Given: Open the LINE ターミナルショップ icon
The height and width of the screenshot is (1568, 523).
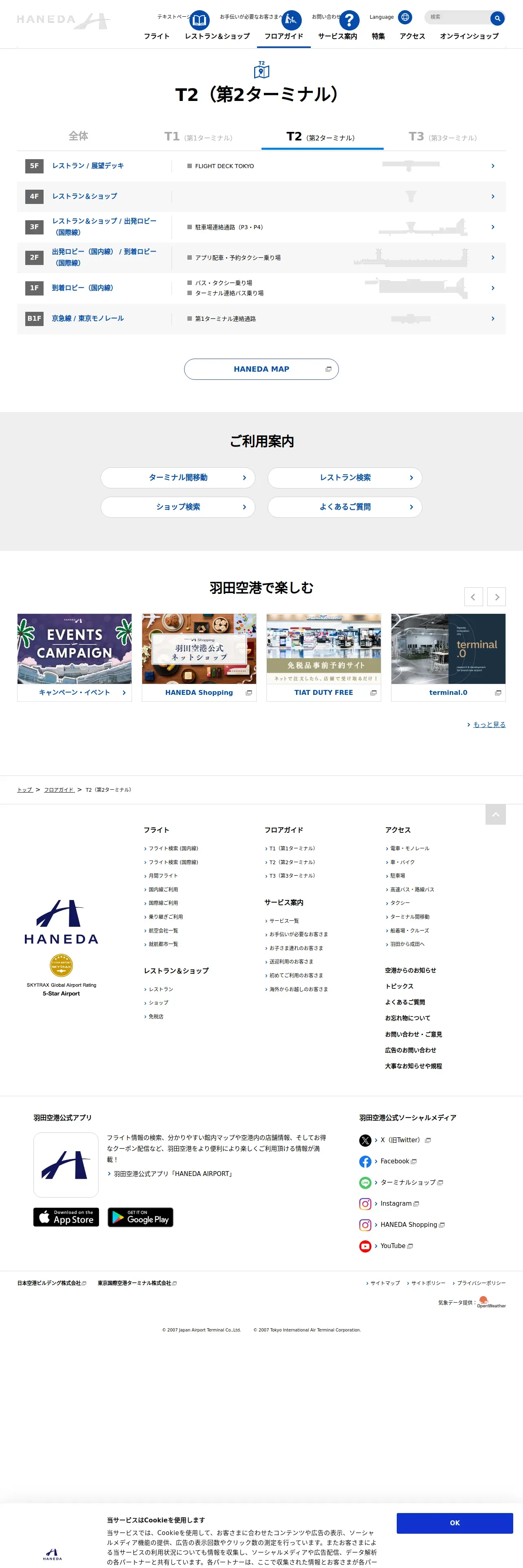Looking at the screenshot, I should pyautogui.click(x=365, y=1183).
